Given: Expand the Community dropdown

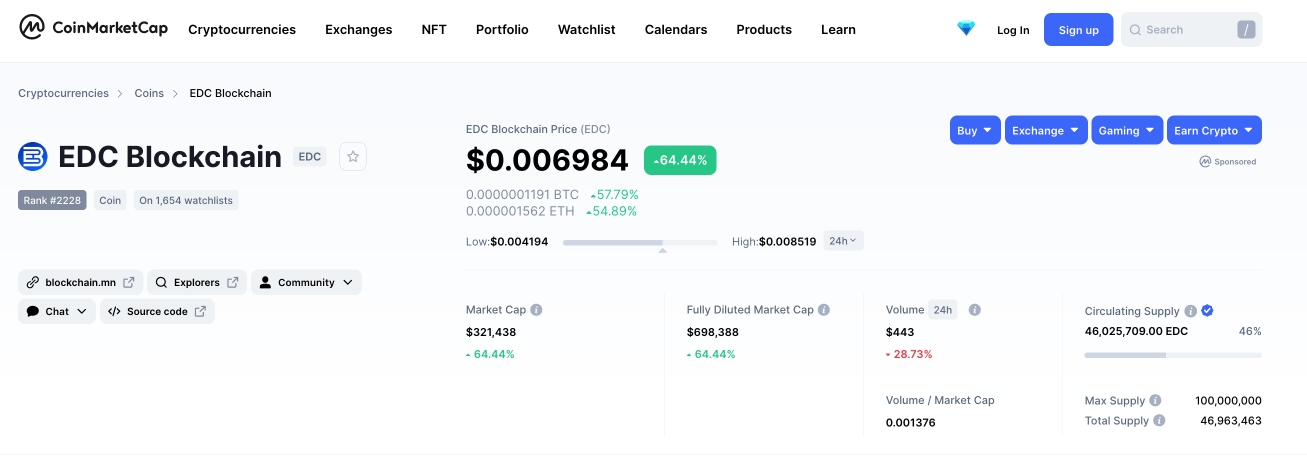Looking at the screenshot, I should click(306, 282).
